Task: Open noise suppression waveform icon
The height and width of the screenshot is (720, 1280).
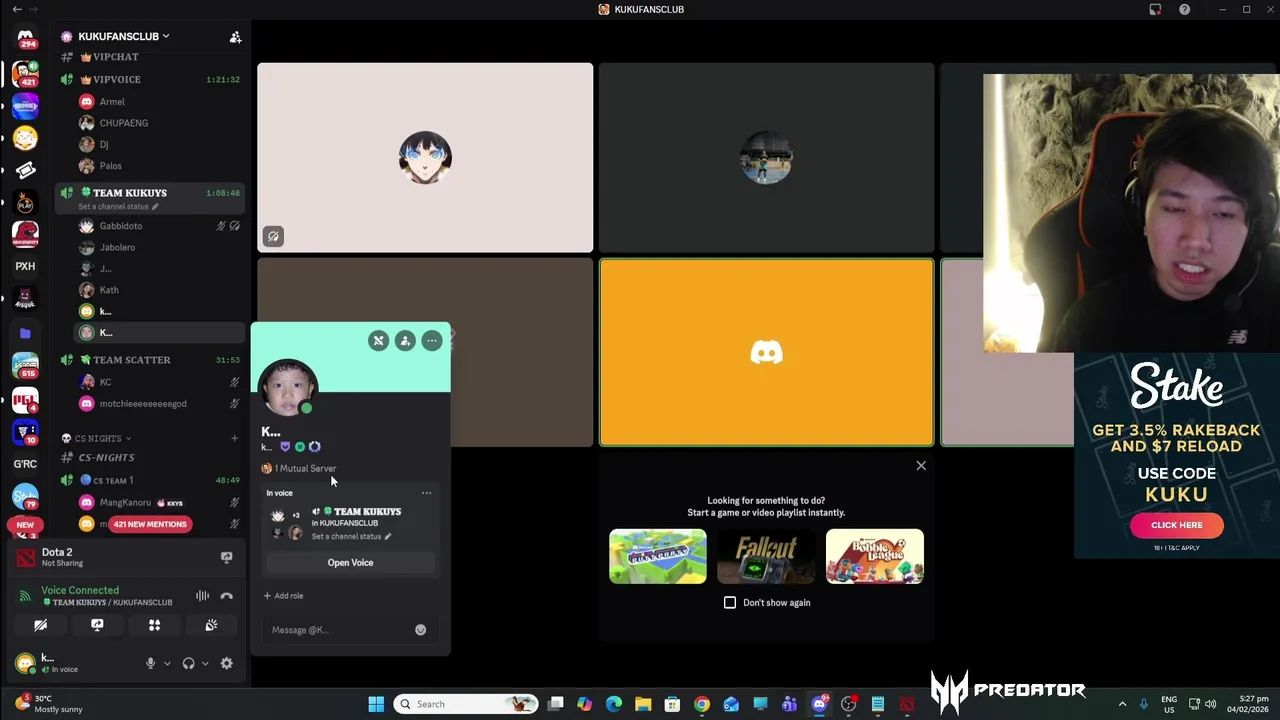Action: 202,596
